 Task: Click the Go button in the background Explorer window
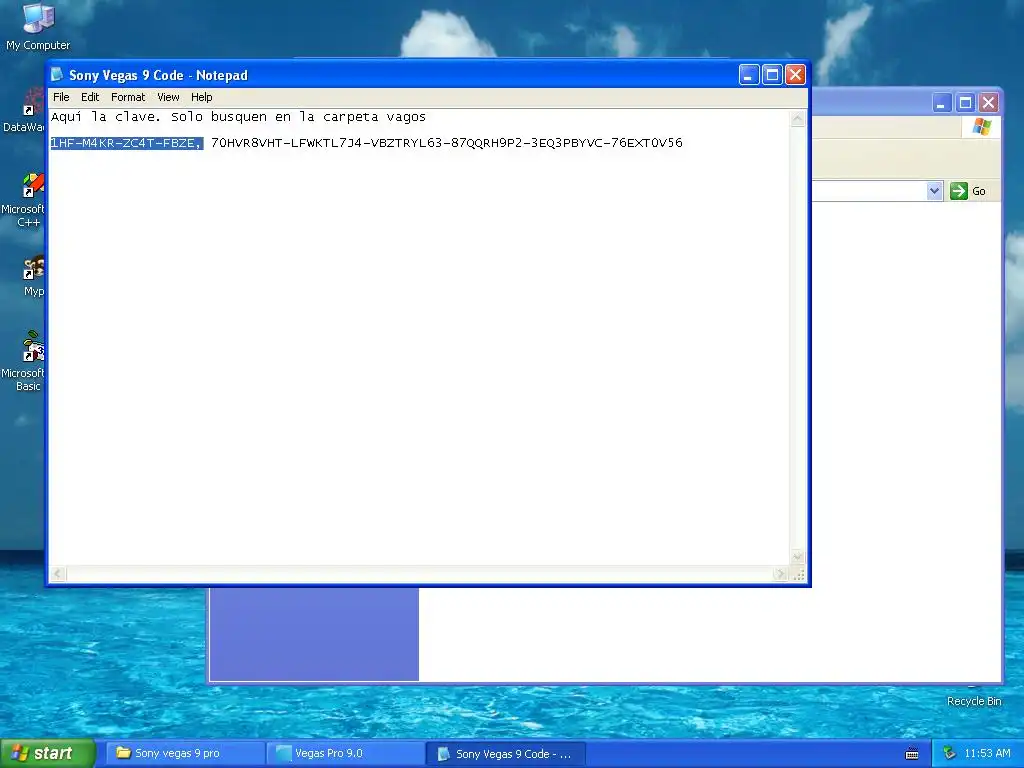[x=968, y=191]
